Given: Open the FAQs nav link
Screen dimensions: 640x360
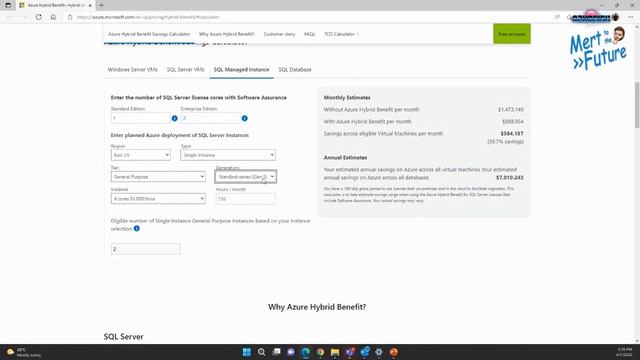Looking at the screenshot, I should [x=310, y=34].
